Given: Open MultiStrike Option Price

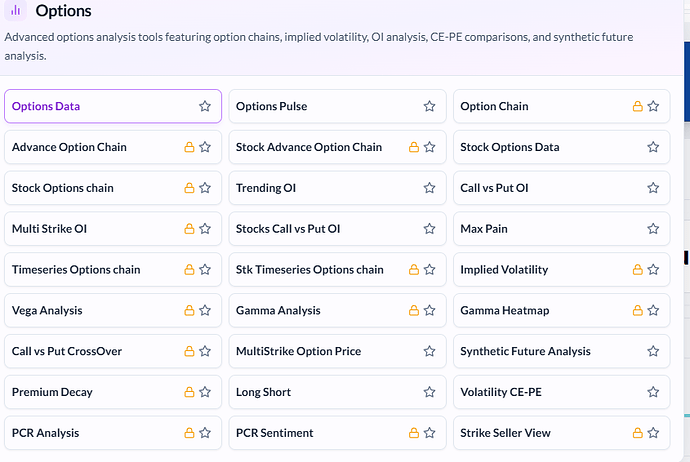Looking at the screenshot, I should click(298, 351).
